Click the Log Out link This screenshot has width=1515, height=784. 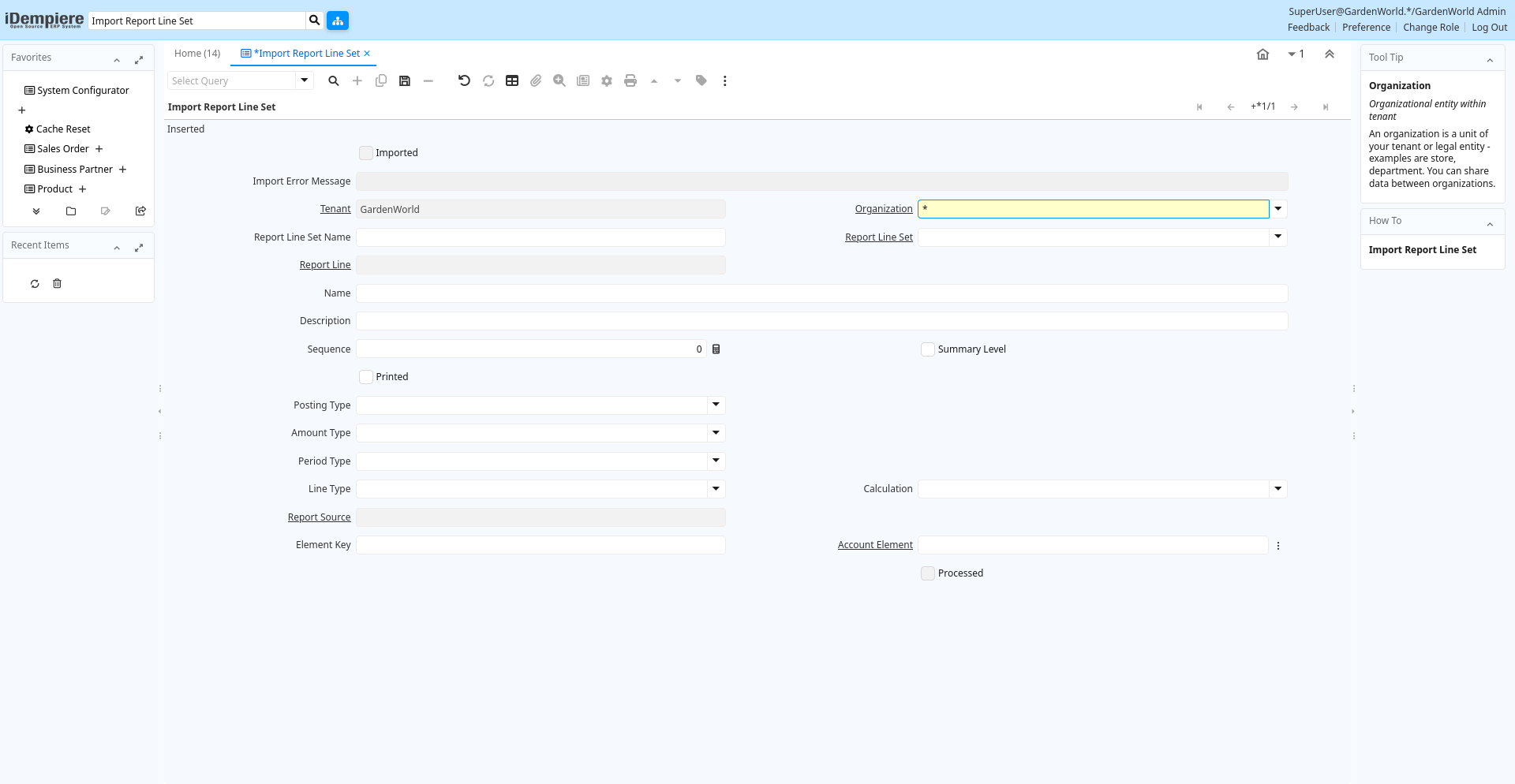coord(1489,28)
